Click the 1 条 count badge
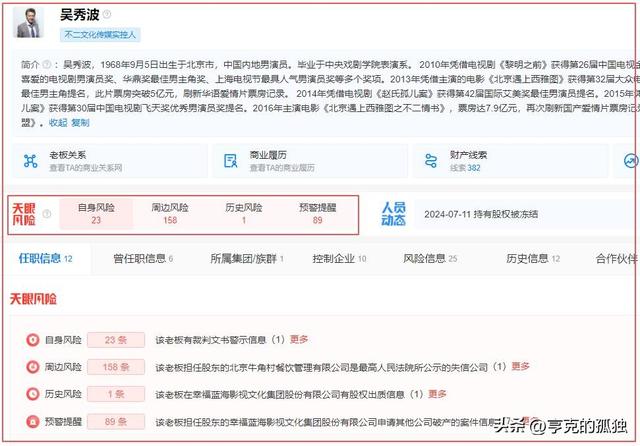 [x=116, y=394]
